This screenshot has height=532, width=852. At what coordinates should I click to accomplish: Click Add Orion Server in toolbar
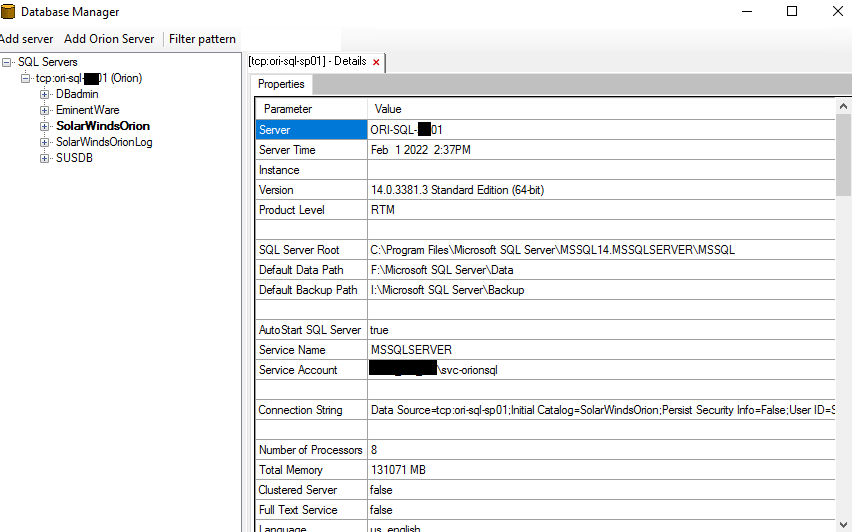tap(109, 39)
